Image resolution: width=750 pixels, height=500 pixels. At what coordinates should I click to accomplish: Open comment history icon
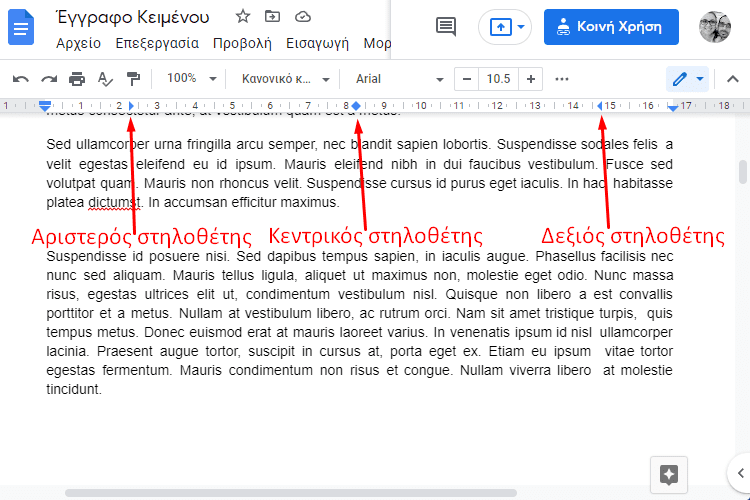(x=446, y=27)
